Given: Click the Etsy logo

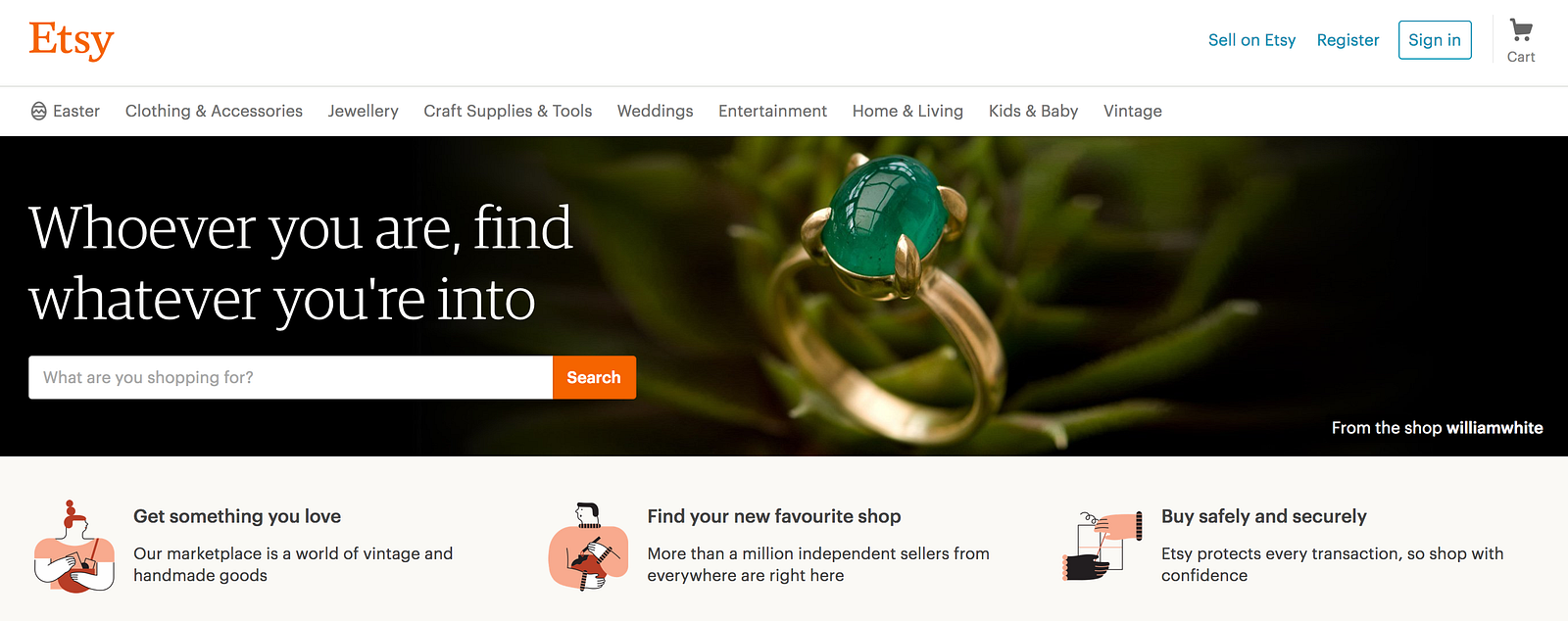Looking at the screenshot, I should pyautogui.click(x=72, y=41).
